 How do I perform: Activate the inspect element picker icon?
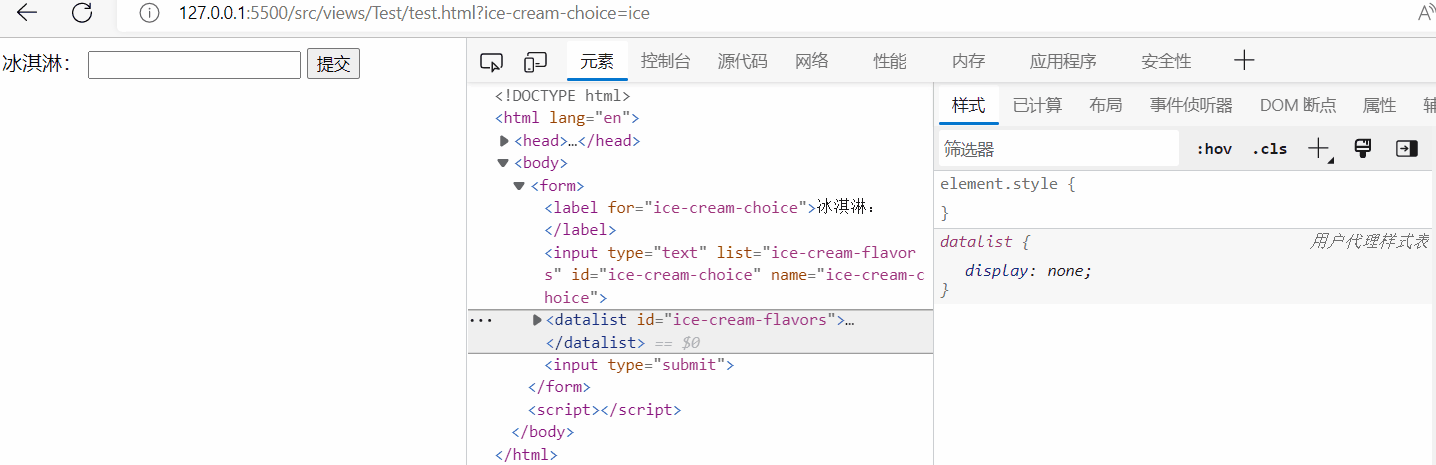tap(491, 62)
